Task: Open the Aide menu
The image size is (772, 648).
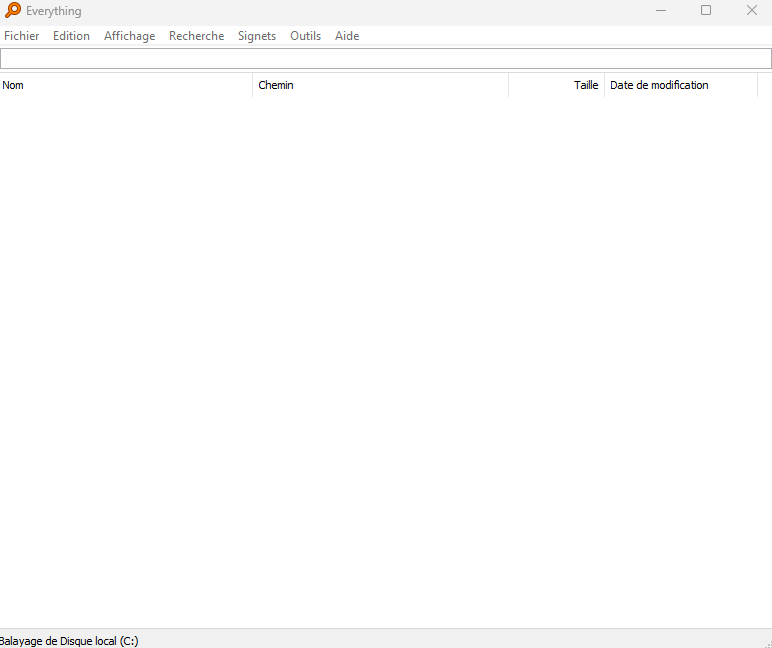Action: coord(347,36)
